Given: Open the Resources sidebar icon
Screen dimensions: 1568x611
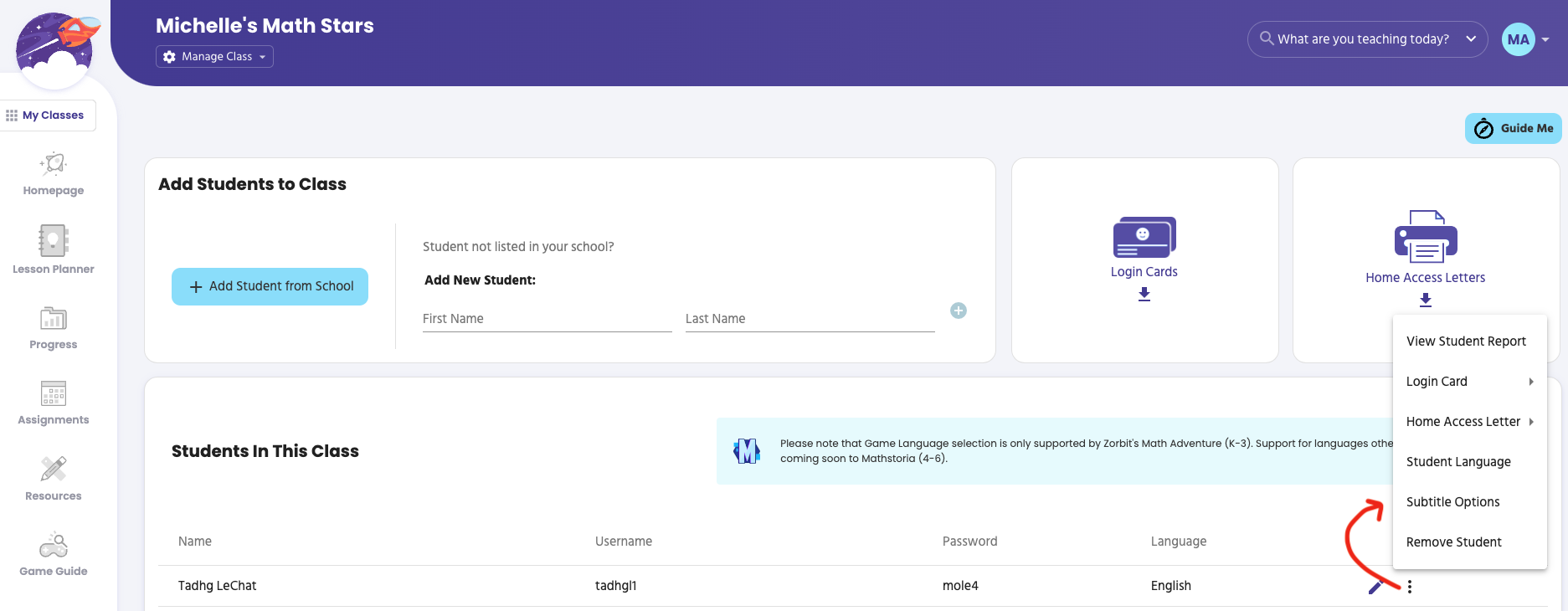Looking at the screenshot, I should [54, 469].
